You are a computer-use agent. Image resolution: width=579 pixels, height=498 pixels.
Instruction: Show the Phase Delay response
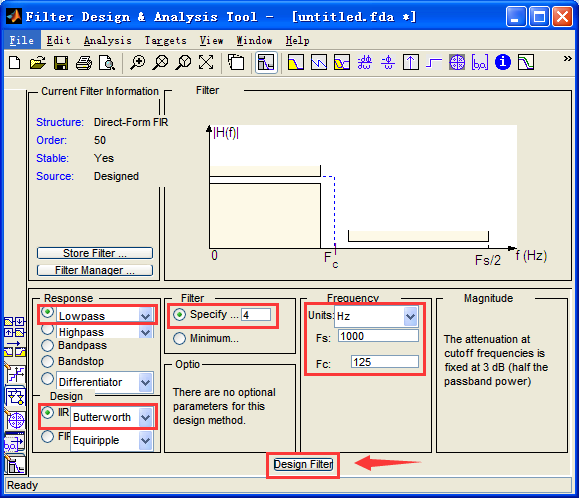tap(388, 62)
